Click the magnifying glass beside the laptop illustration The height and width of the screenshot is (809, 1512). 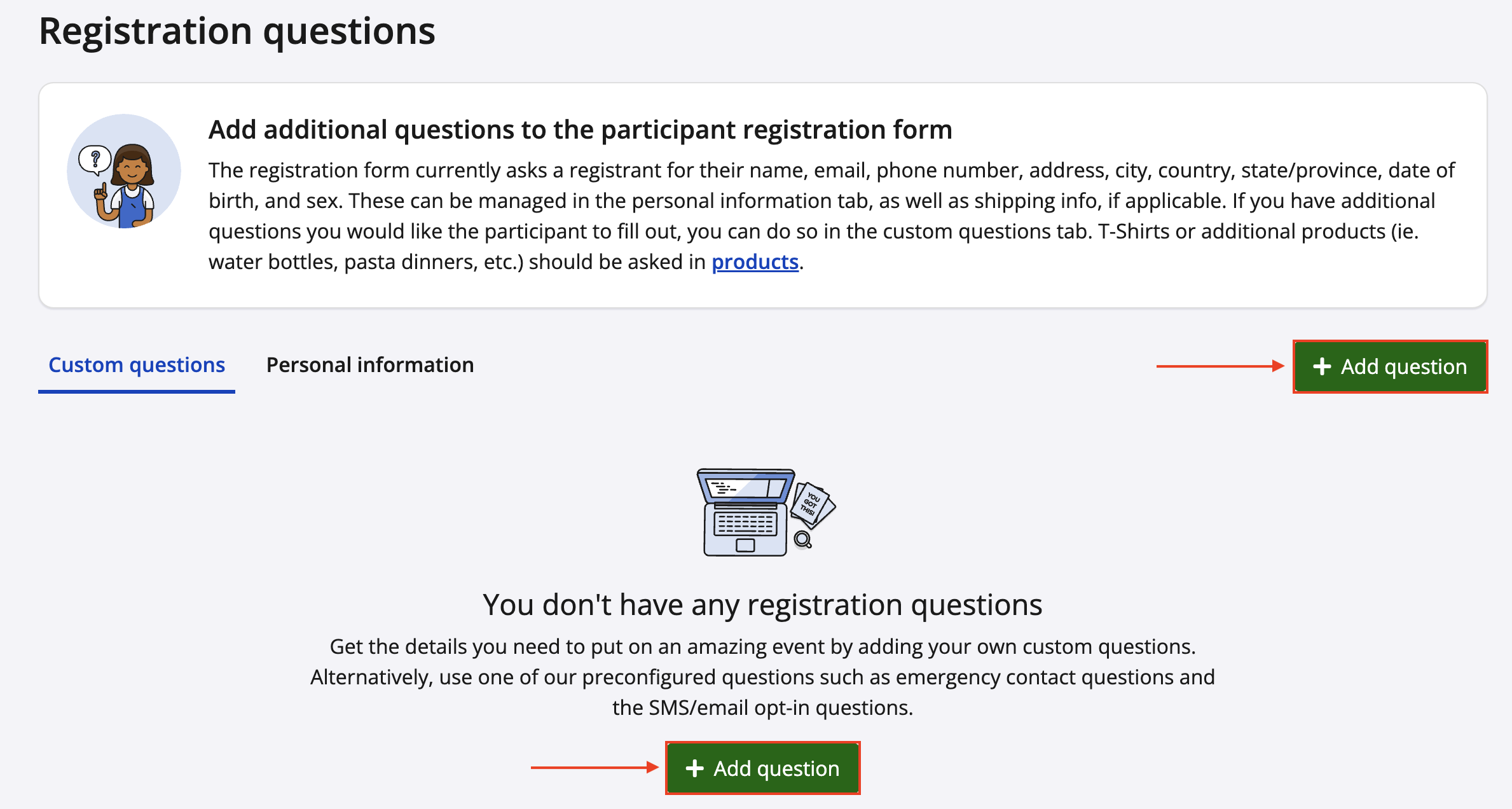pyautogui.click(x=803, y=540)
